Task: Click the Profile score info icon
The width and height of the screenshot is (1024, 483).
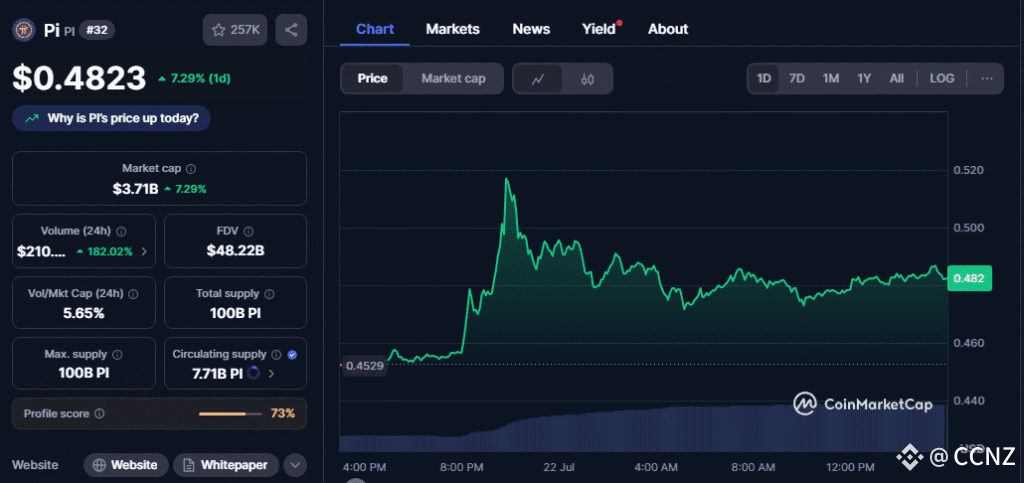Action: (x=99, y=413)
